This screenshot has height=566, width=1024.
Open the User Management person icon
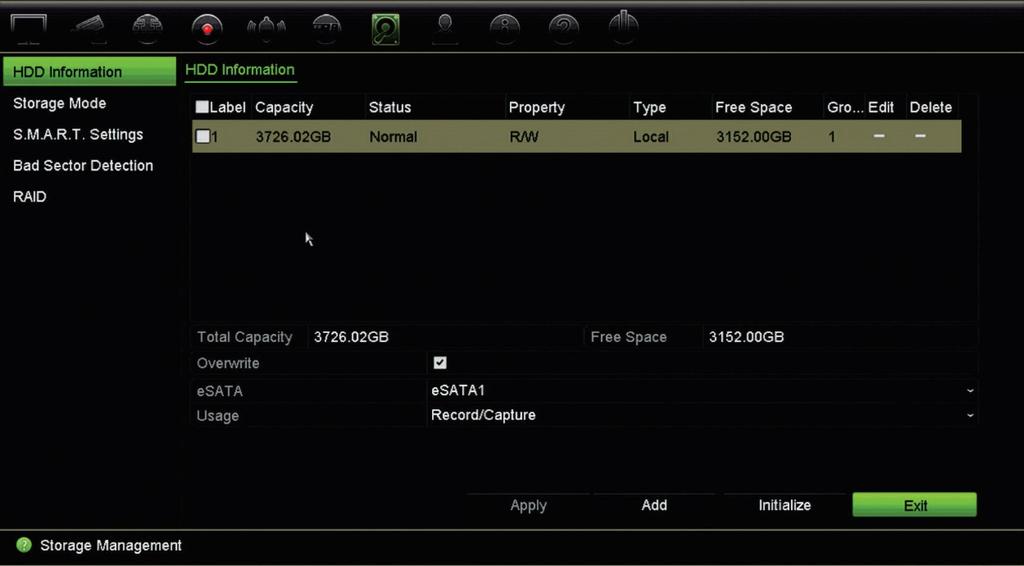(x=445, y=29)
